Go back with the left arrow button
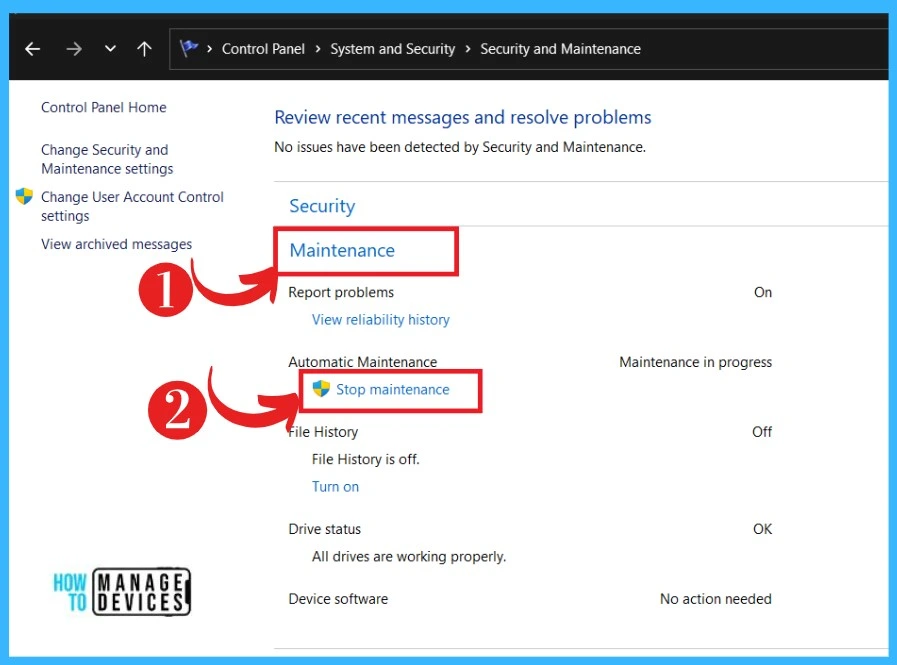Image resolution: width=897 pixels, height=665 pixels. [33, 49]
